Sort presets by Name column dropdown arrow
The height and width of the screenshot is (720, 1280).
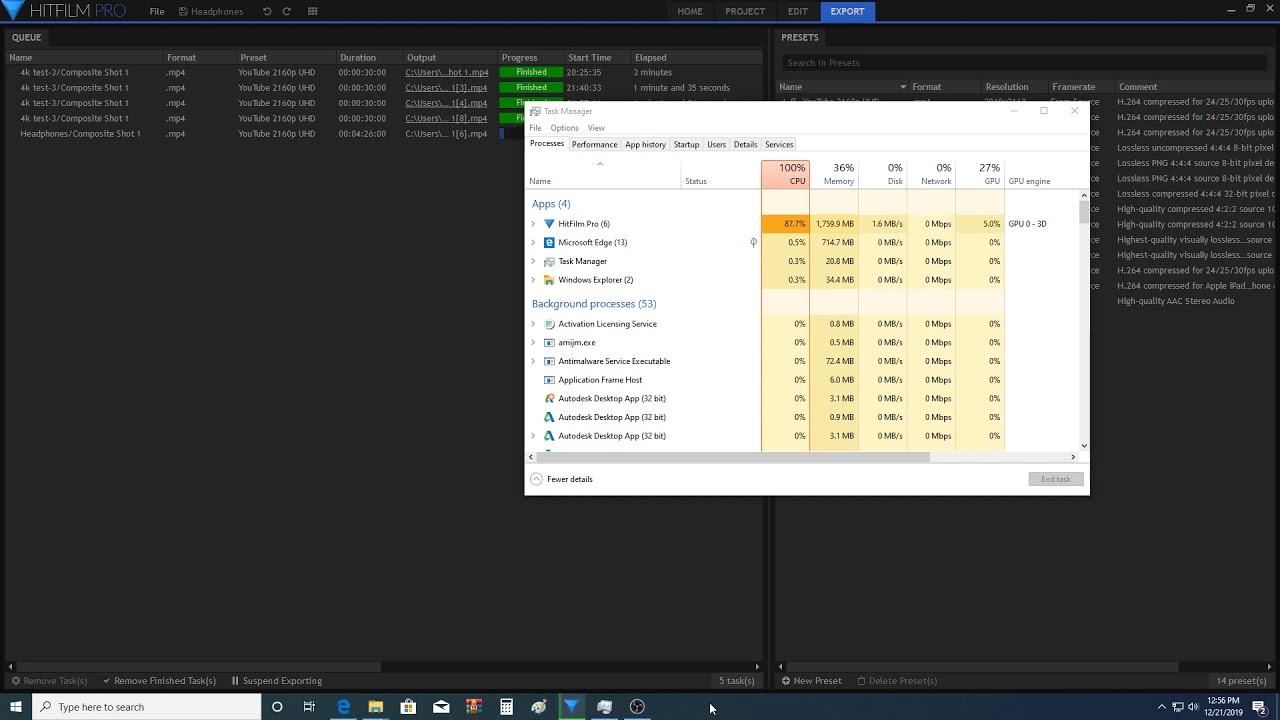pyautogui.click(x=903, y=87)
